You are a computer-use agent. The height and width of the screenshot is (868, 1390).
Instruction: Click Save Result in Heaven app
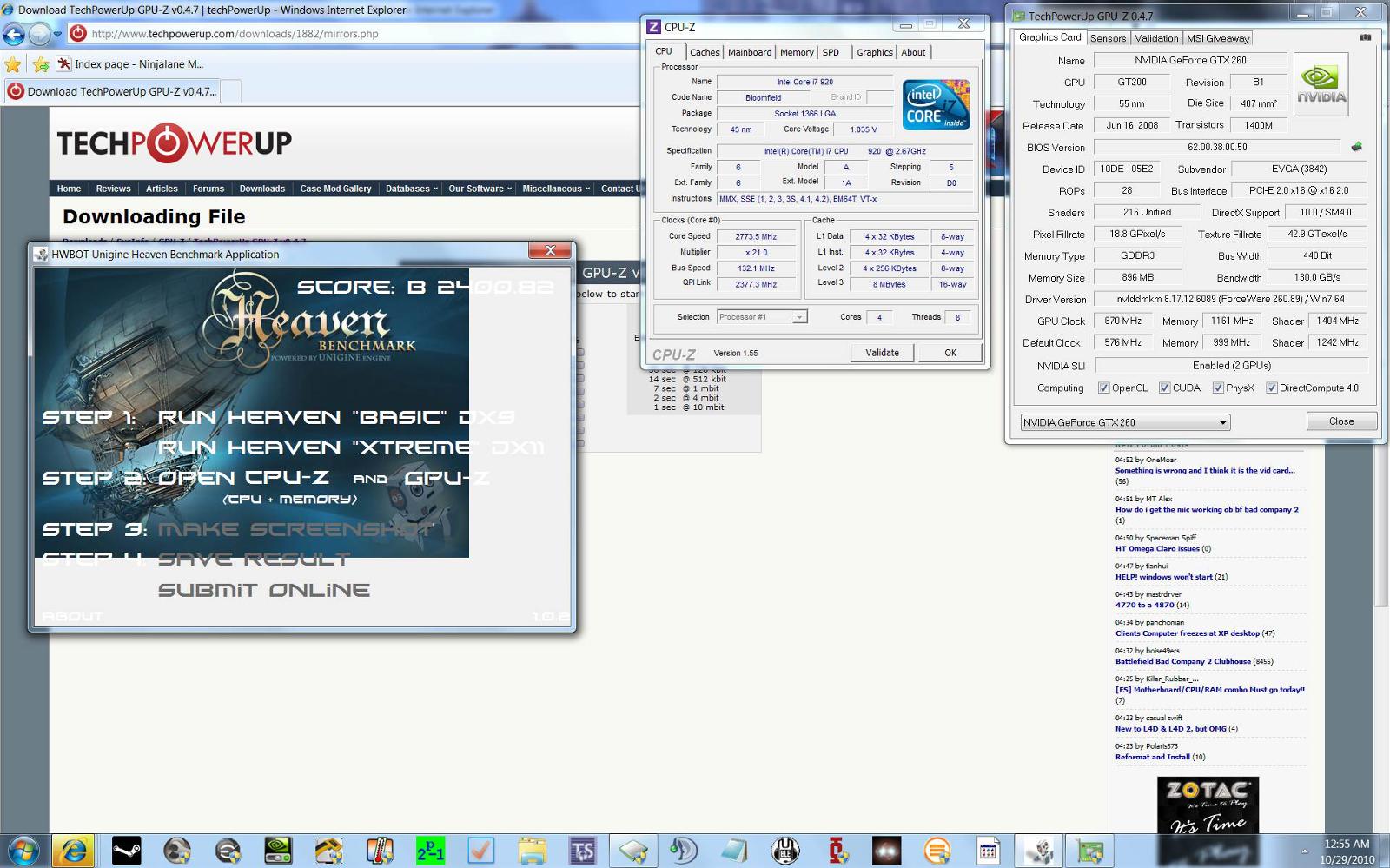(x=254, y=560)
